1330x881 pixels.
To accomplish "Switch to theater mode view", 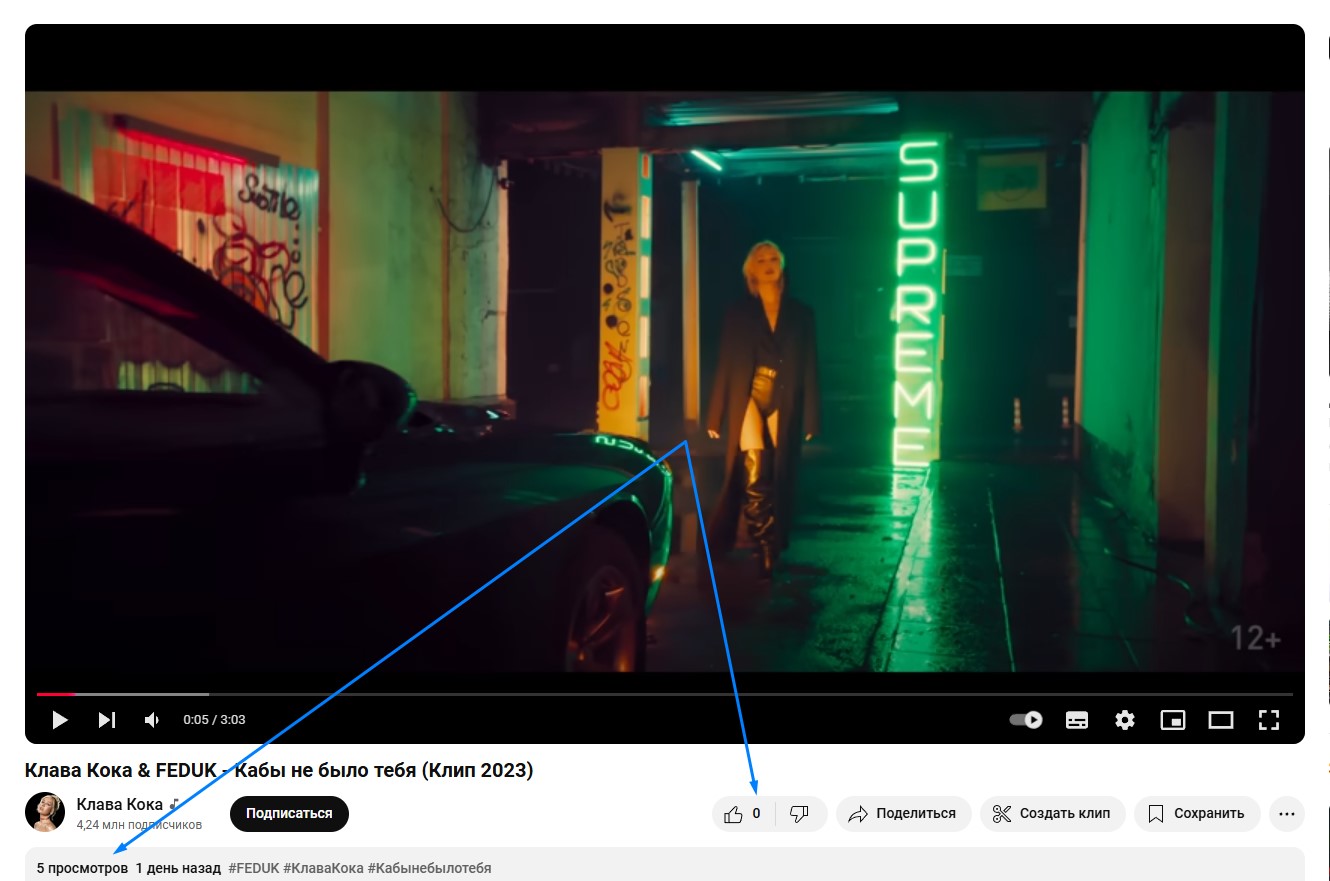I will [1221, 719].
